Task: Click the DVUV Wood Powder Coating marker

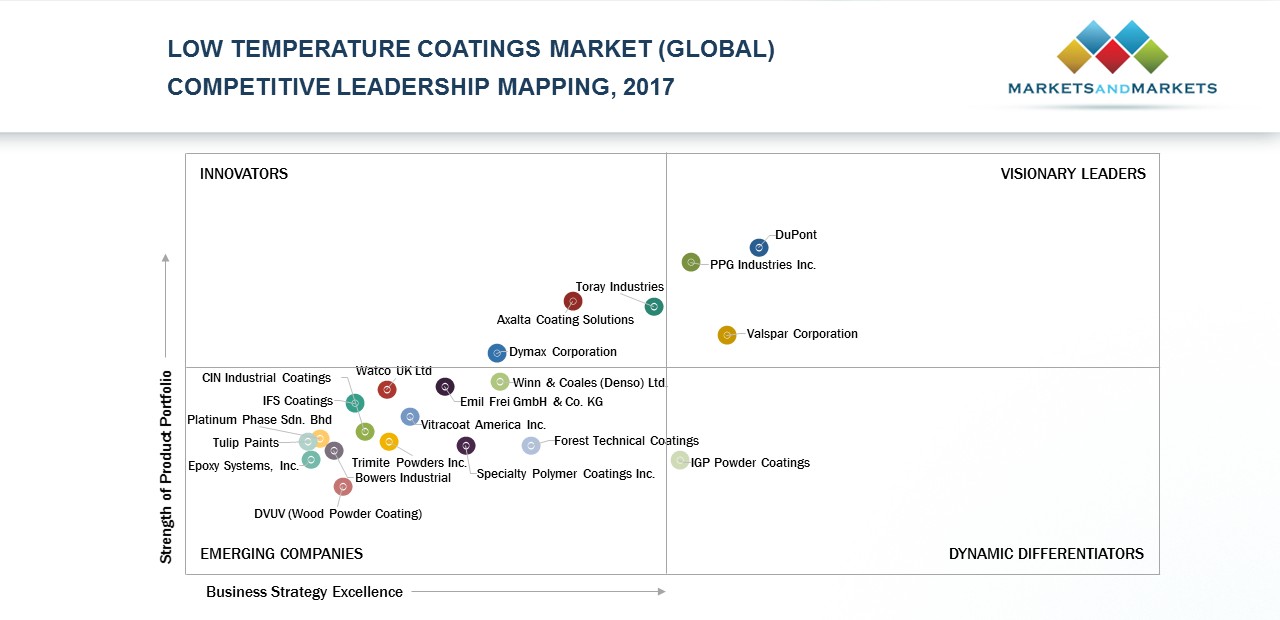Action: click(x=343, y=486)
